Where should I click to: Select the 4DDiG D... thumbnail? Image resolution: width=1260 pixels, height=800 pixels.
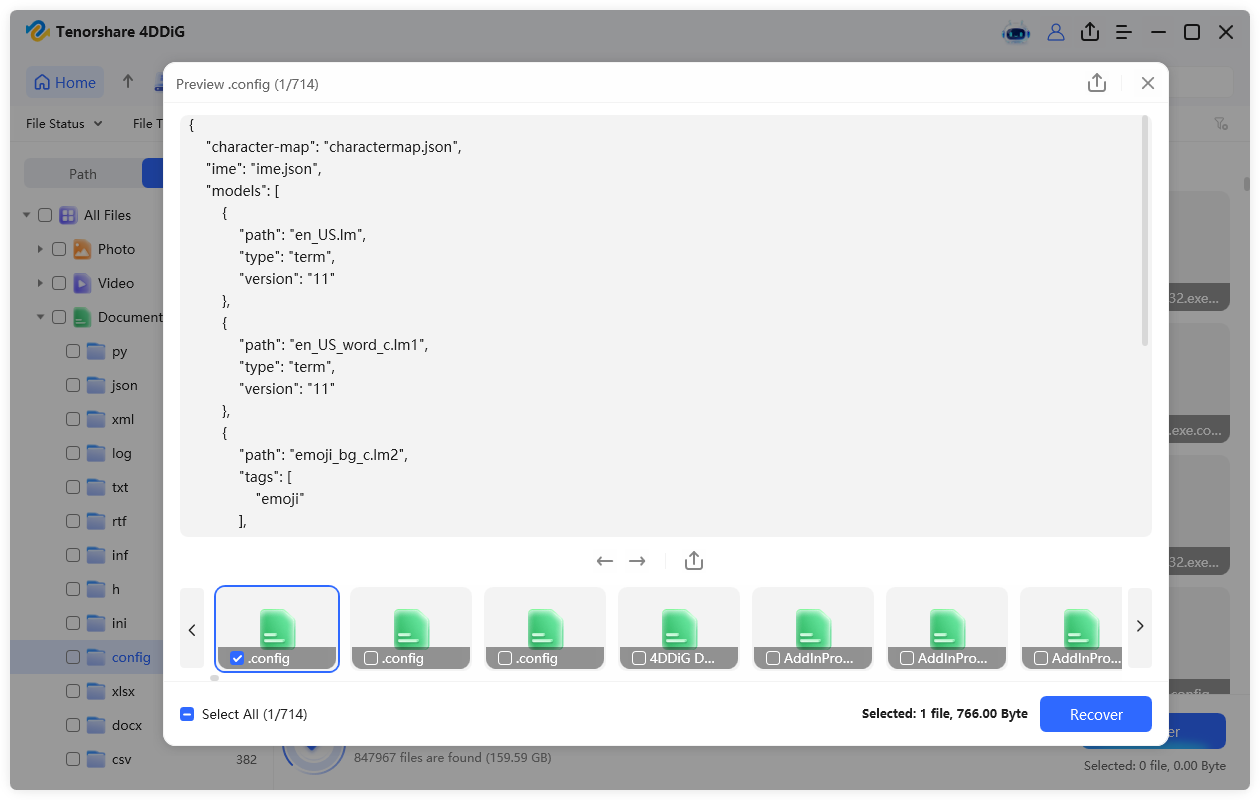679,628
